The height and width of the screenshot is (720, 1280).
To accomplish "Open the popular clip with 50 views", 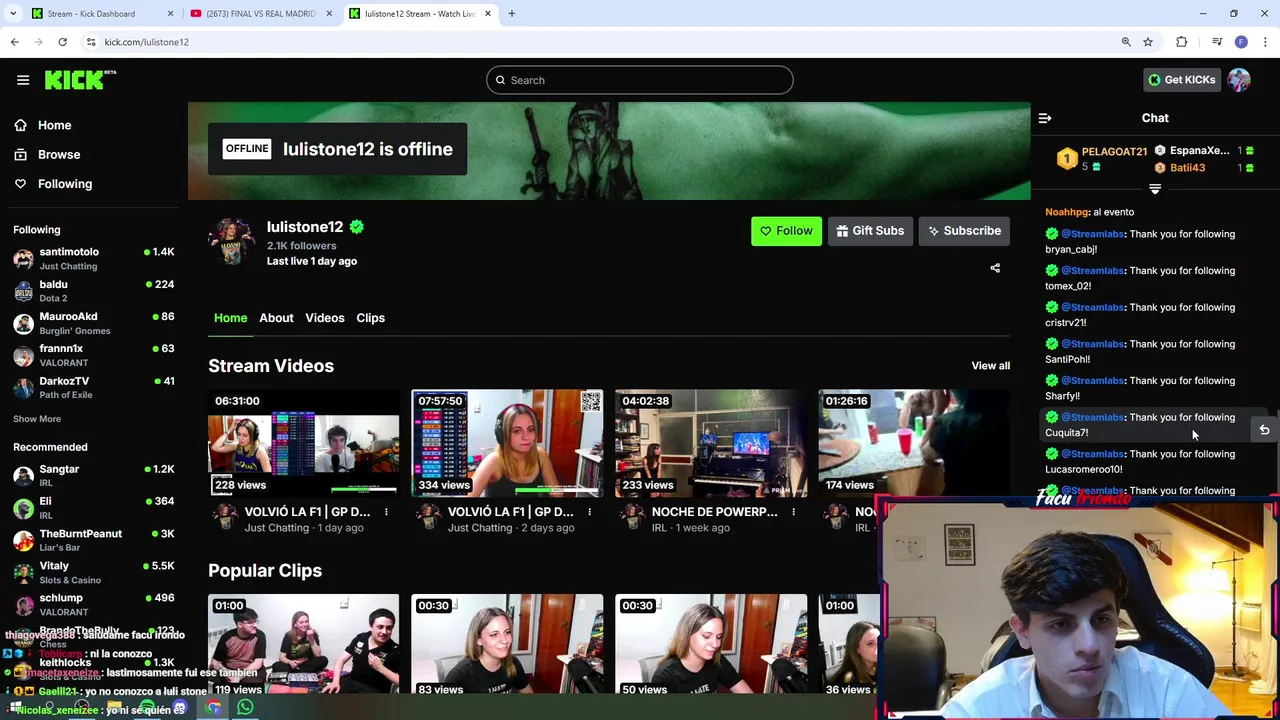I will 711,645.
